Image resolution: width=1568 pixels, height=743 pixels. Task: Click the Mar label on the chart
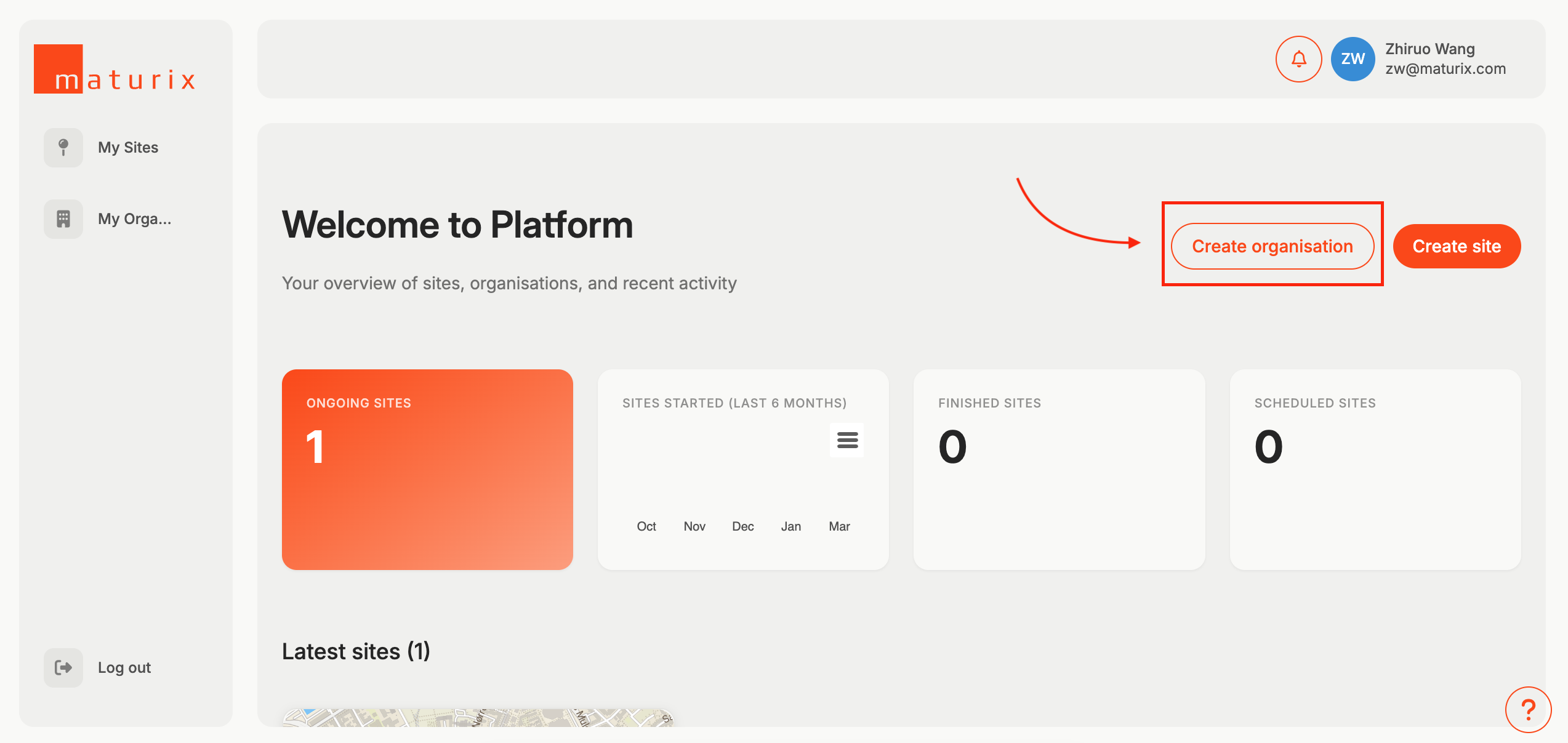point(839,526)
